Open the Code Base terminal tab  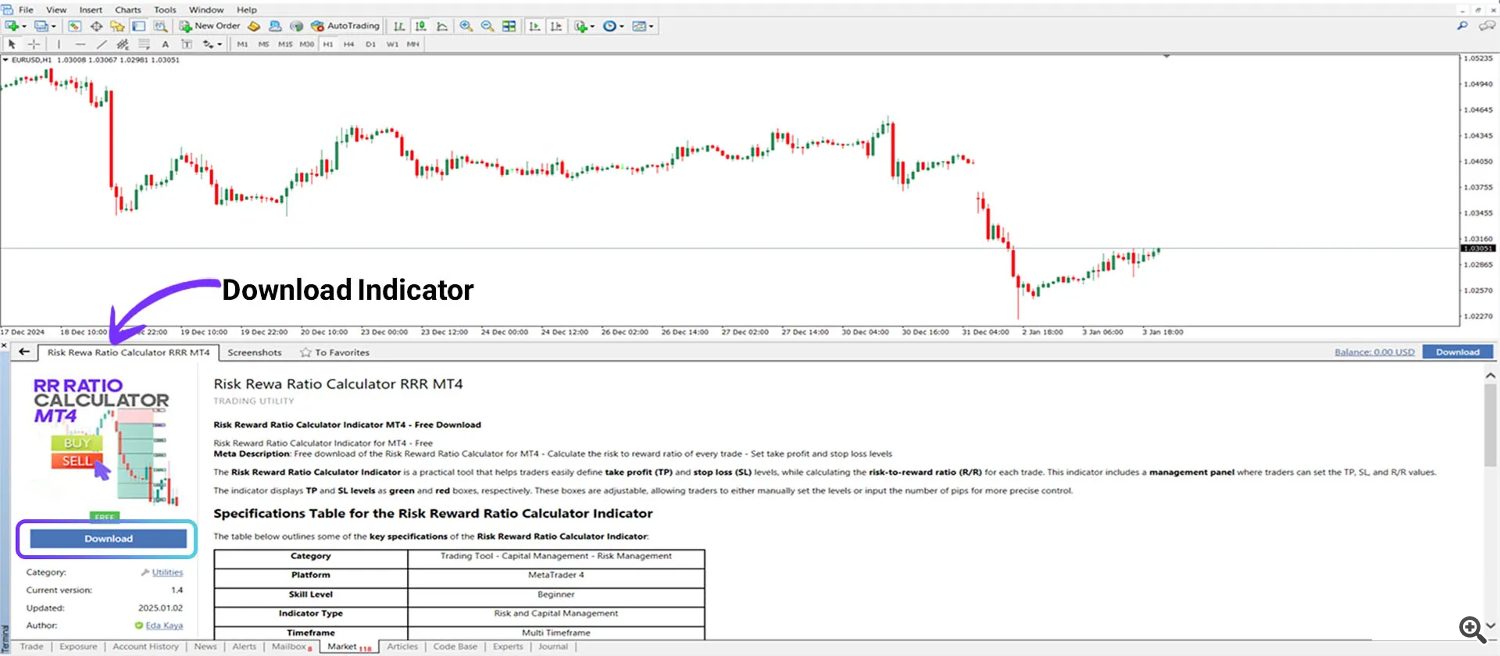click(x=455, y=647)
